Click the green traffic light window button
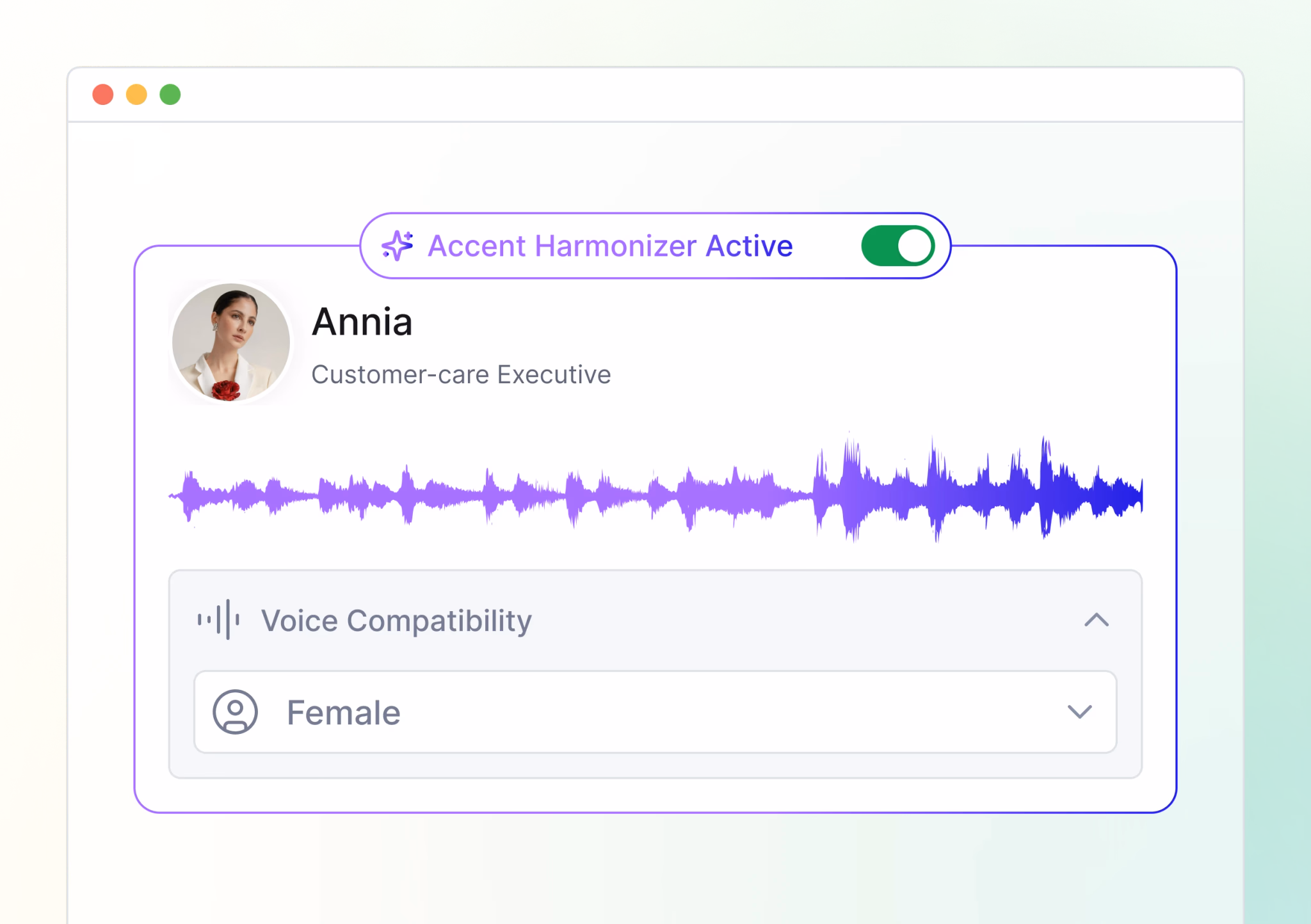The image size is (1311, 924). click(171, 94)
